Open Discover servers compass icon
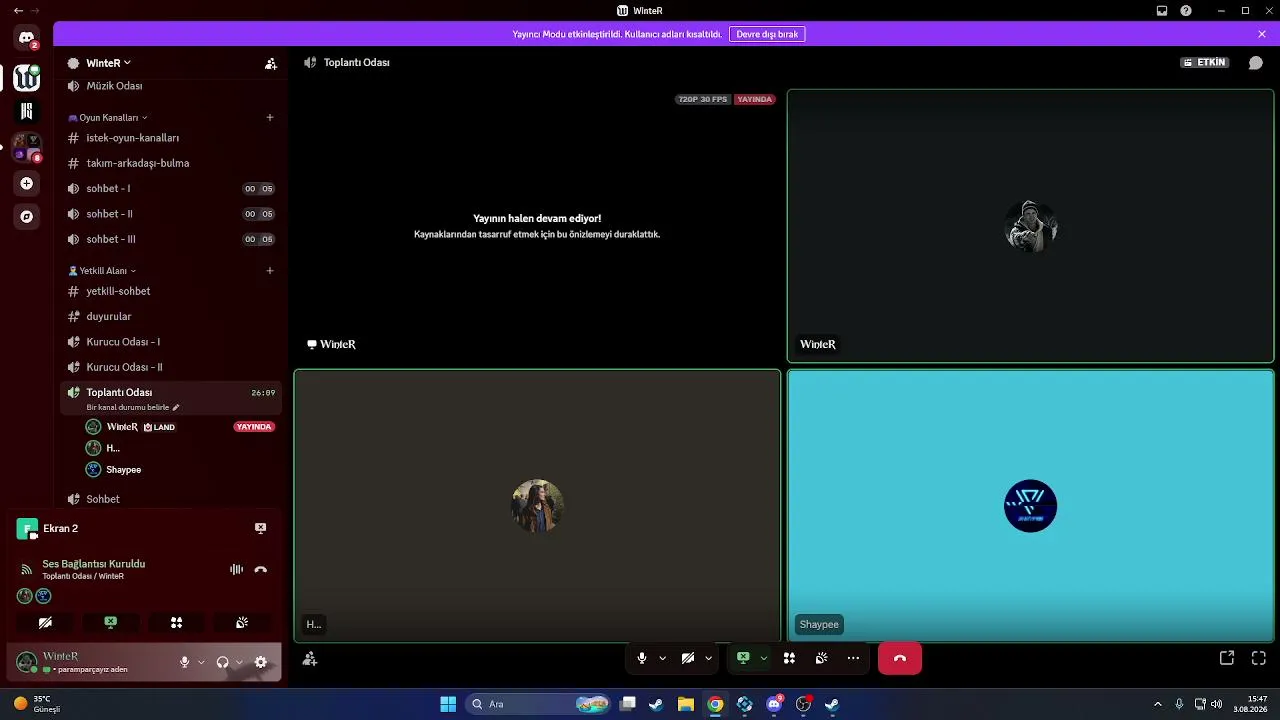The image size is (1280, 720). 26,216
